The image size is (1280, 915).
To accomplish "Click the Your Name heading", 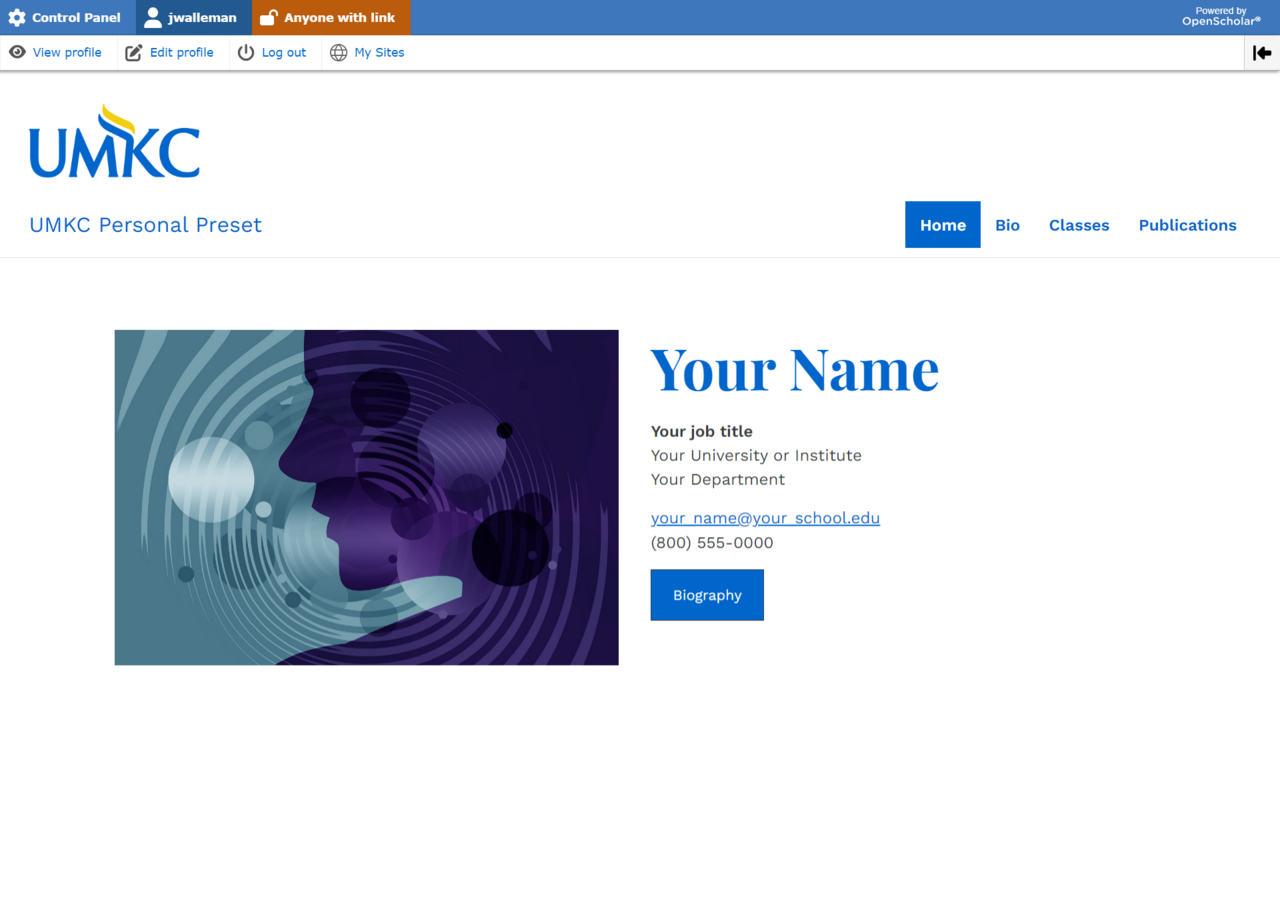I will (x=794, y=369).
